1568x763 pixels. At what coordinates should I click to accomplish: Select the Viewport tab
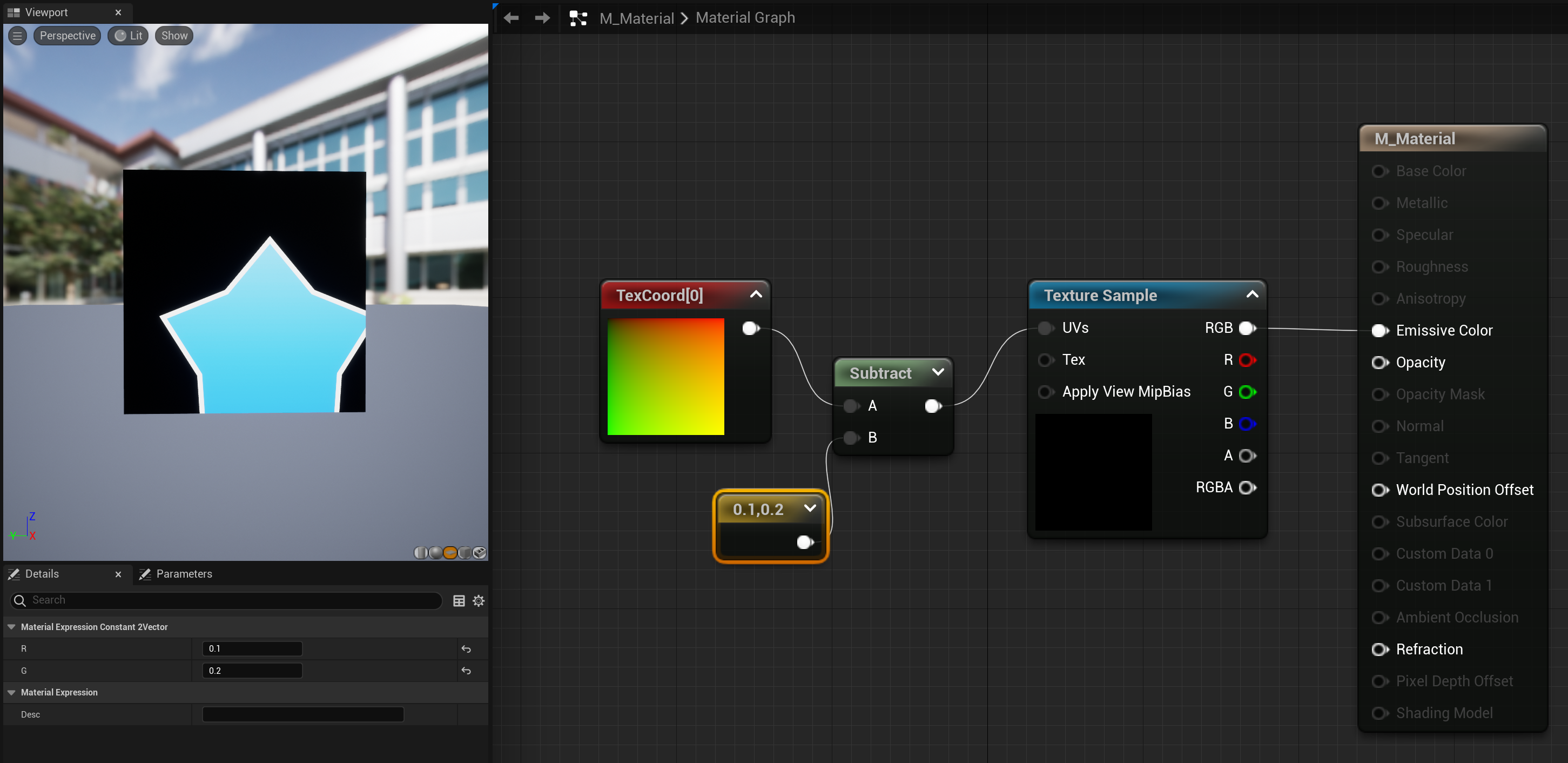tap(46, 12)
